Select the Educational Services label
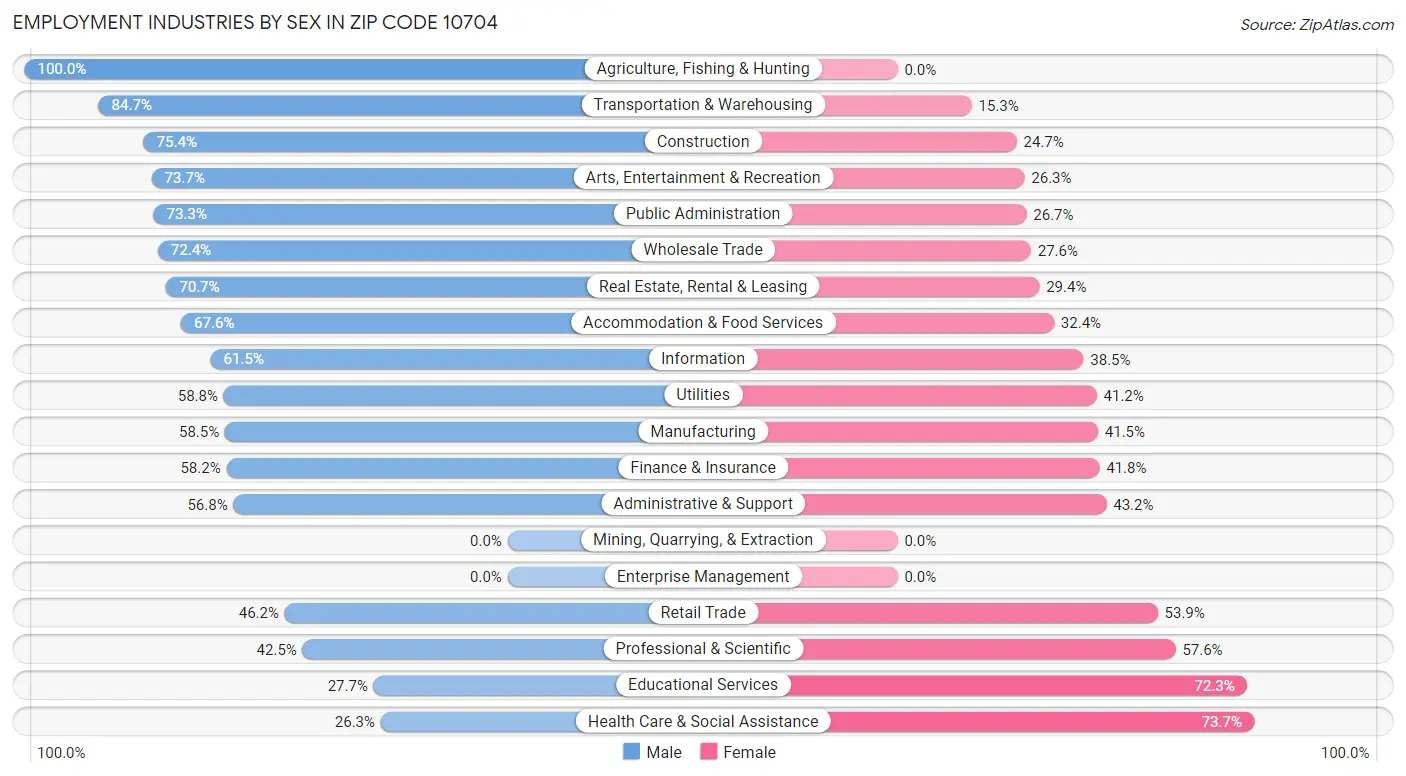1406x776 pixels. [703, 685]
